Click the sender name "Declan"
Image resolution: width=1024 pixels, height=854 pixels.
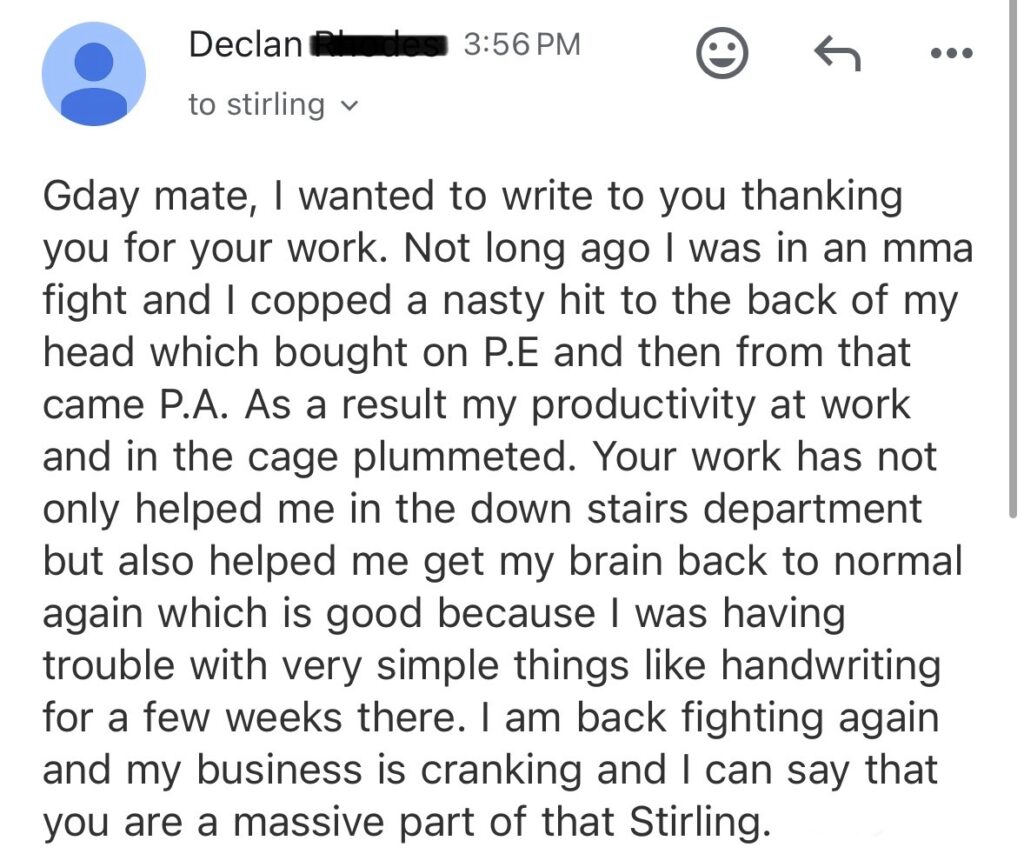point(244,45)
